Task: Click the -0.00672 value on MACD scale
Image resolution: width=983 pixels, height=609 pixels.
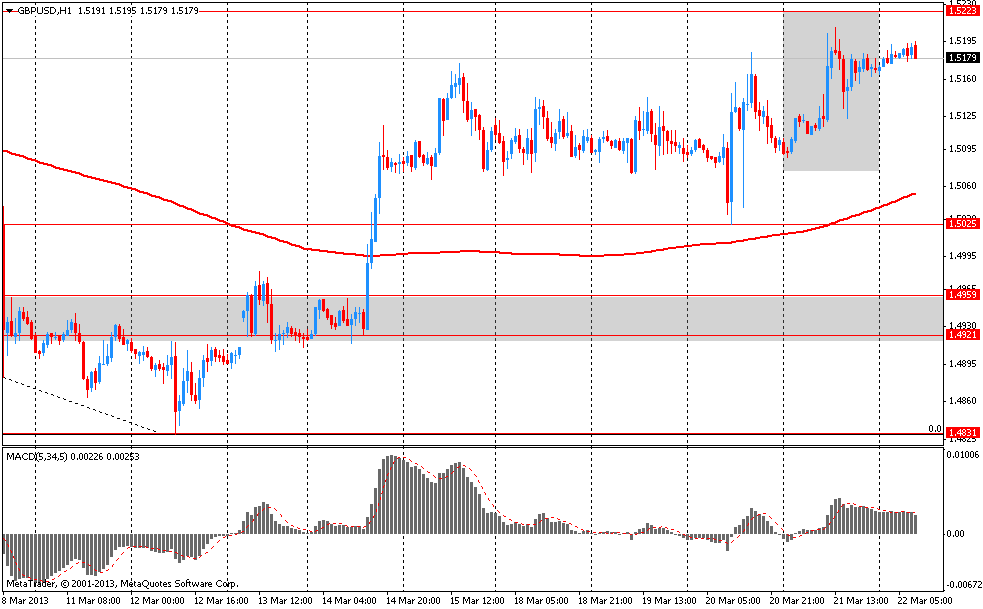Action: point(964,585)
